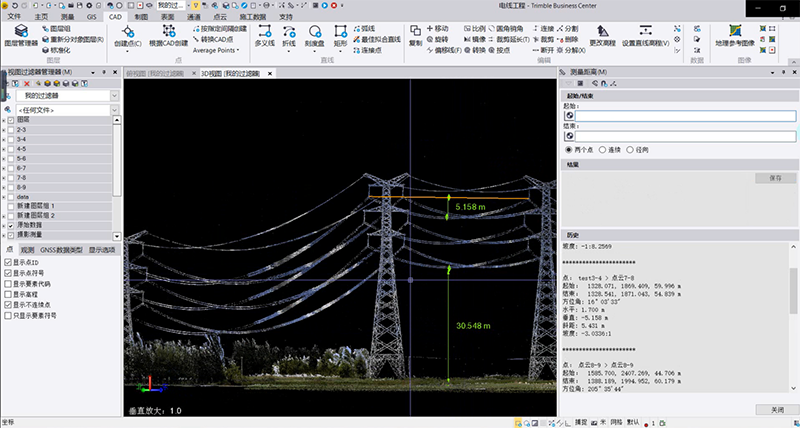Click the 连接点 button

[x=367, y=50]
